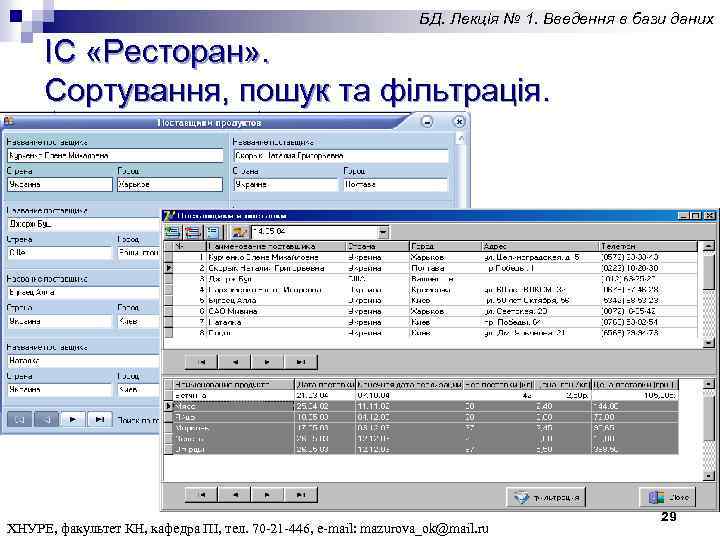720x540 pixels.
Task: Select row 7 Наталка in grid
Action: pyautogui.click(x=431, y=322)
